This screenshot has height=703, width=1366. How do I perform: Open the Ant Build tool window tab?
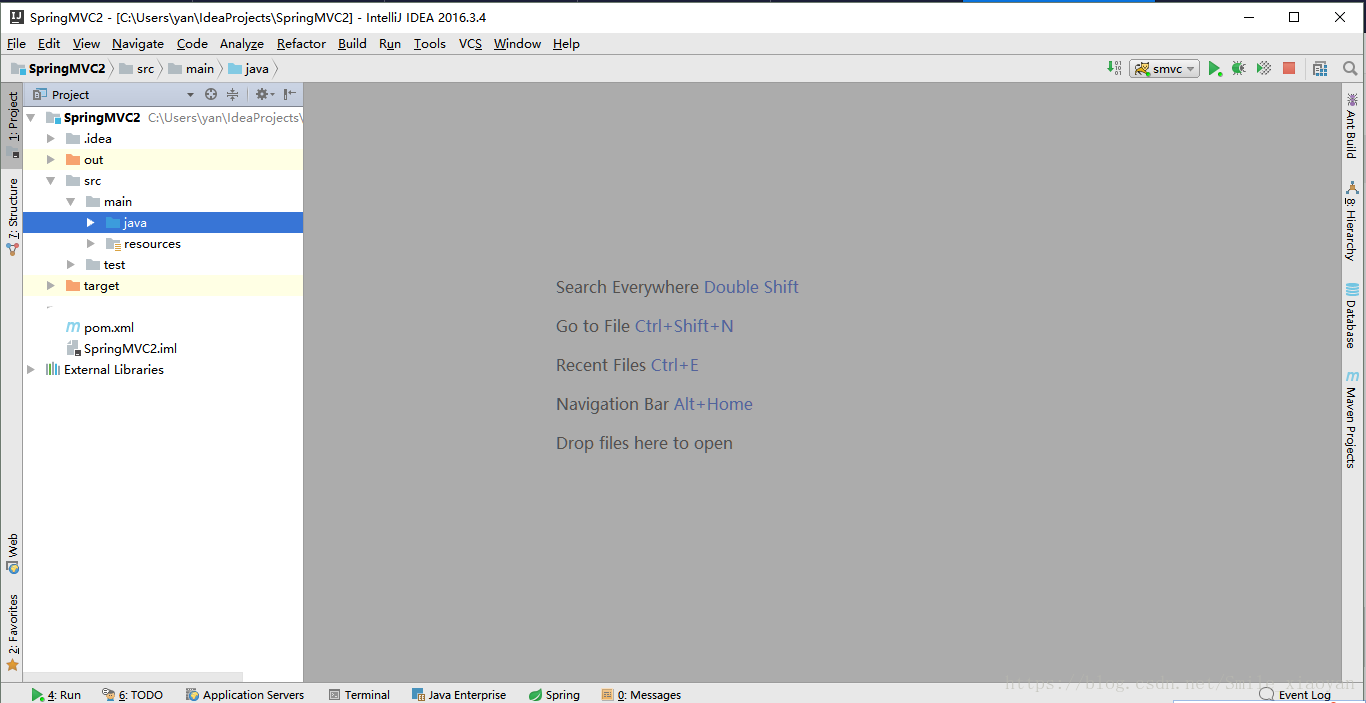click(1352, 125)
